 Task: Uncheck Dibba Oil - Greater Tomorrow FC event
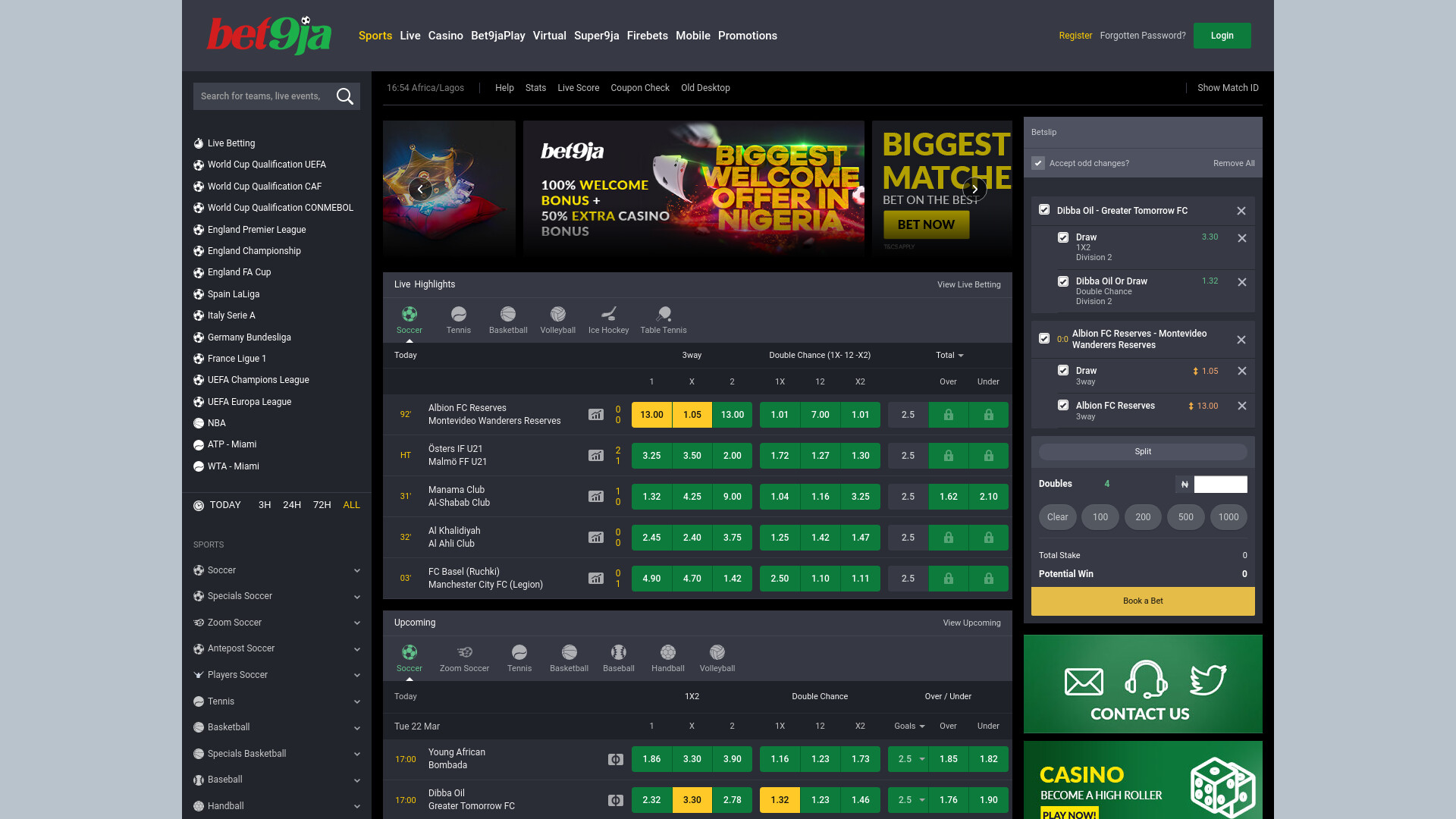(x=1044, y=209)
